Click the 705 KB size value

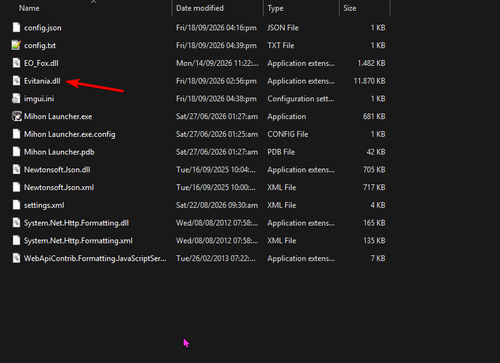click(x=374, y=169)
